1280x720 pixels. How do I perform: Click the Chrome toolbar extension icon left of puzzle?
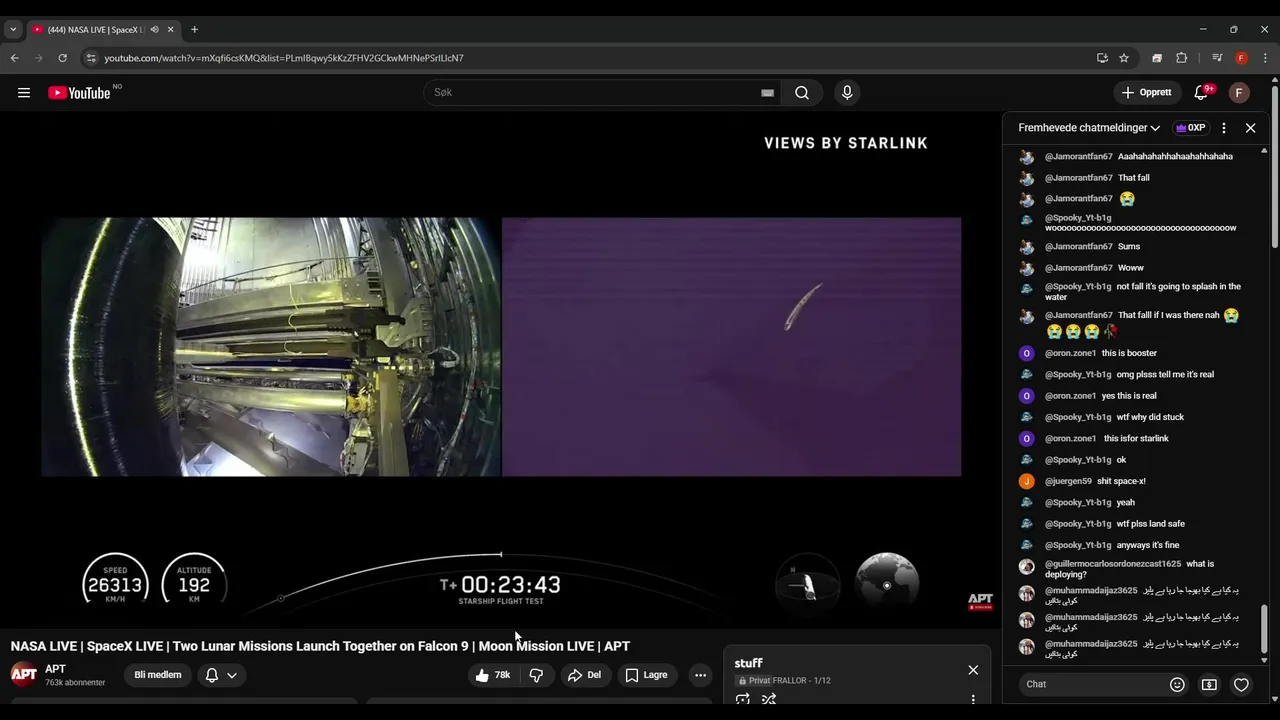tap(1157, 58)
